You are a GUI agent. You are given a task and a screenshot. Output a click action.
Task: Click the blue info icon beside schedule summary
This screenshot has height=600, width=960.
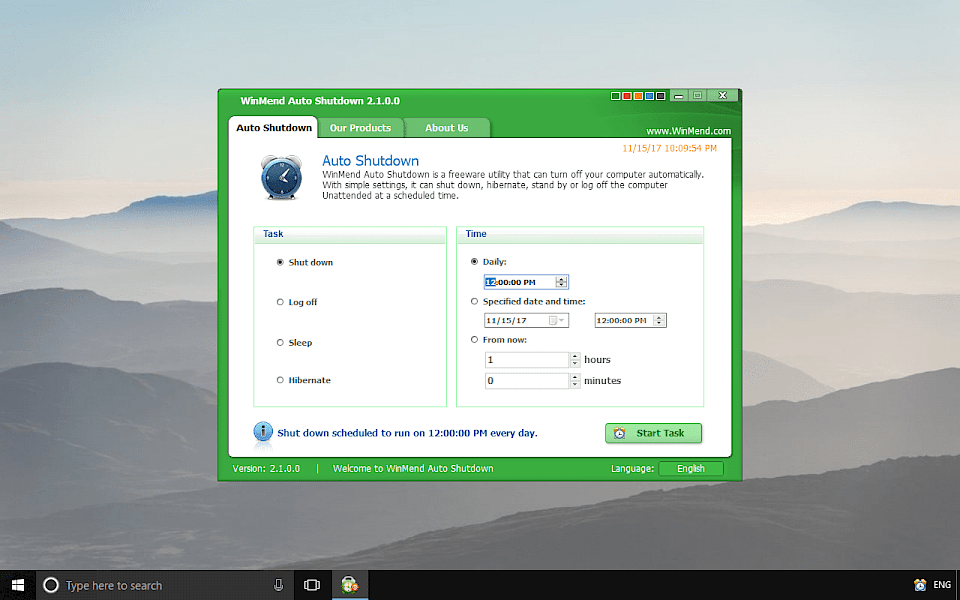click(263, 432)
